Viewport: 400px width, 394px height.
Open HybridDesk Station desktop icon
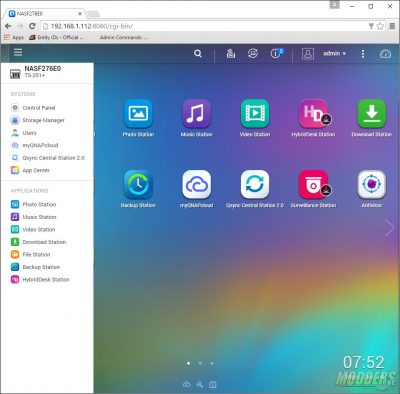(x=313, y=114)
